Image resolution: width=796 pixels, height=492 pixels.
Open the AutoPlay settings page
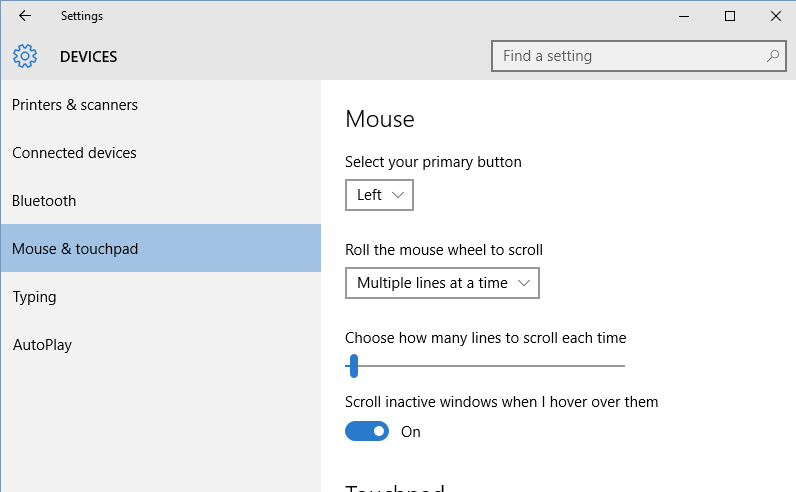[42, 345]
